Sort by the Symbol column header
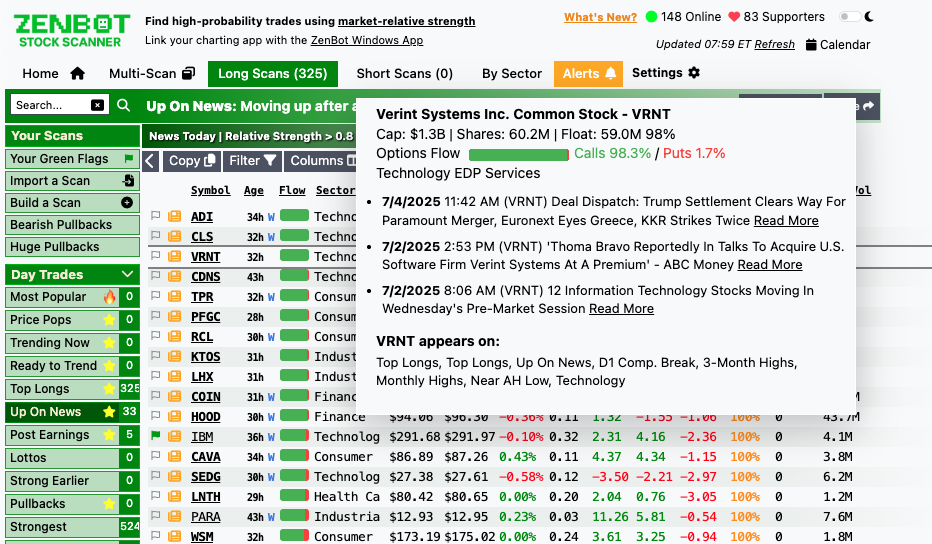 click(x=210, y=190)
